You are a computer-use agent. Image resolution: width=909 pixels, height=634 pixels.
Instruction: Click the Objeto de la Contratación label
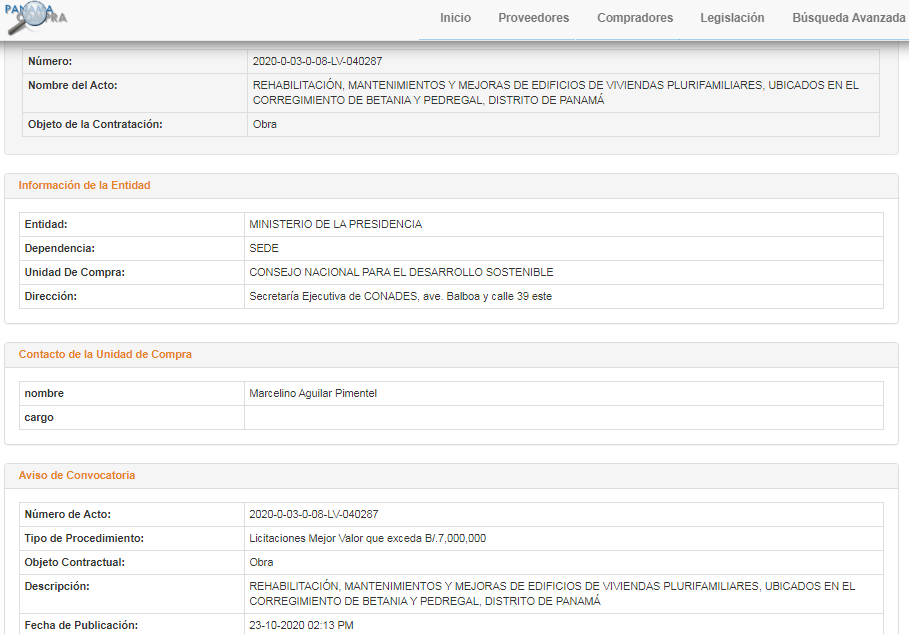tap(95, 125)
